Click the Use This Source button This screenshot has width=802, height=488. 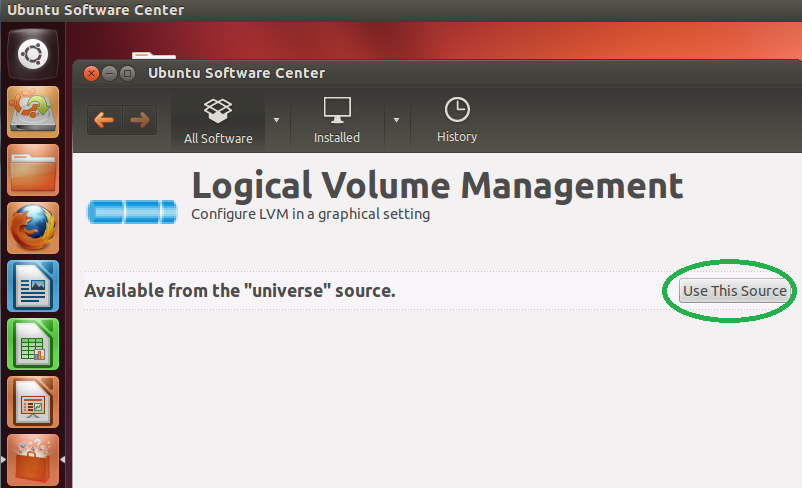pyautogui.click(x=734, y=291)
